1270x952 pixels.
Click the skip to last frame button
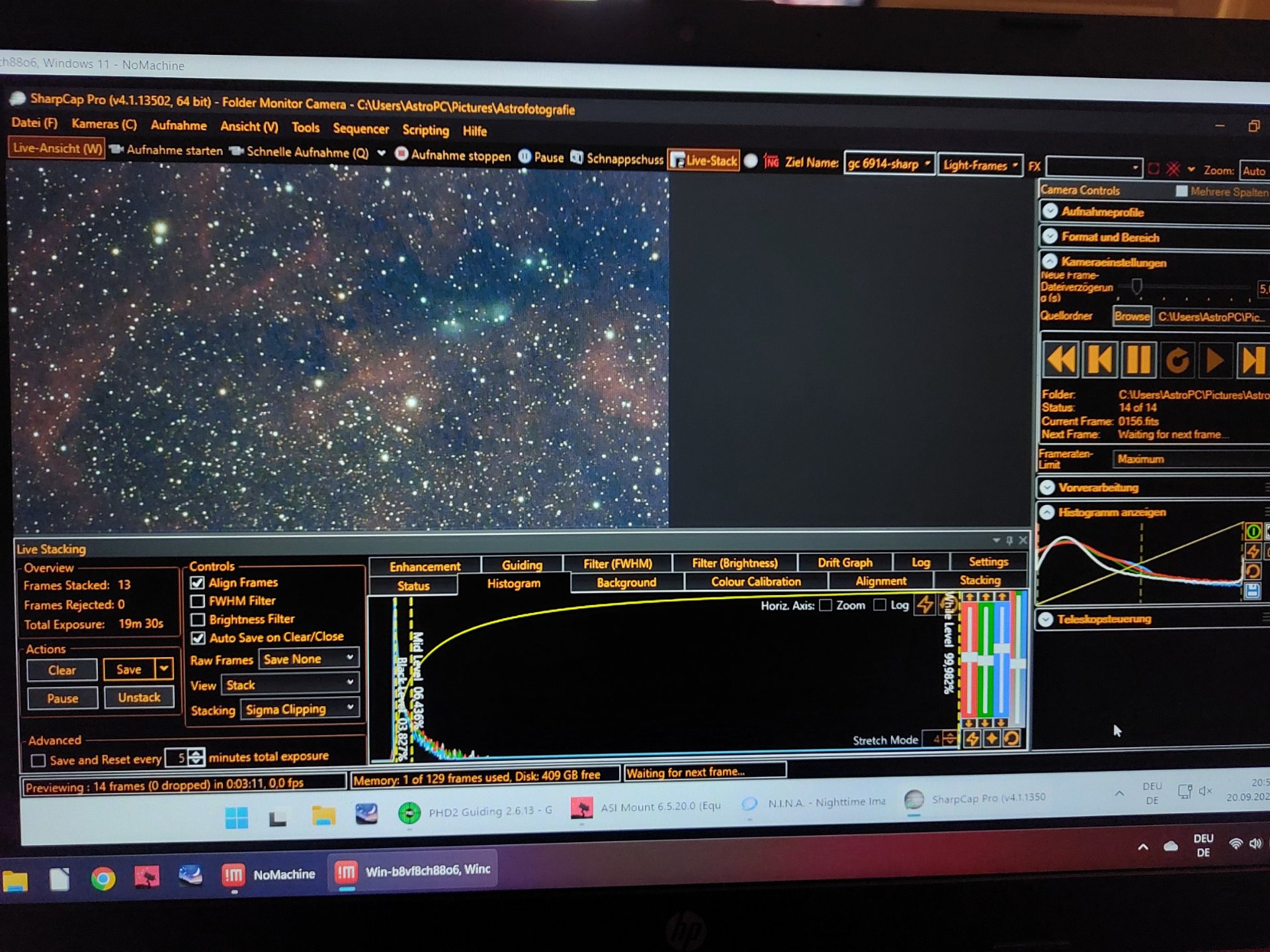click(x=1253, y=362)
